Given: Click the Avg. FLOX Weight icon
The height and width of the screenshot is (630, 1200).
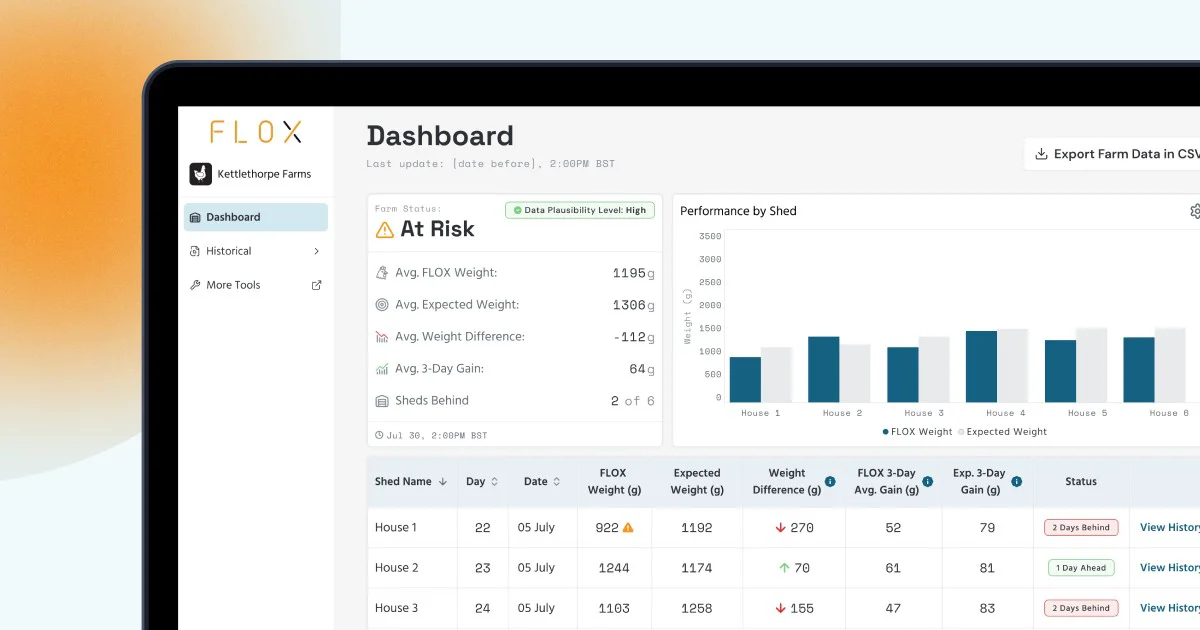Looking at the screenshot, I should [382, 273].
